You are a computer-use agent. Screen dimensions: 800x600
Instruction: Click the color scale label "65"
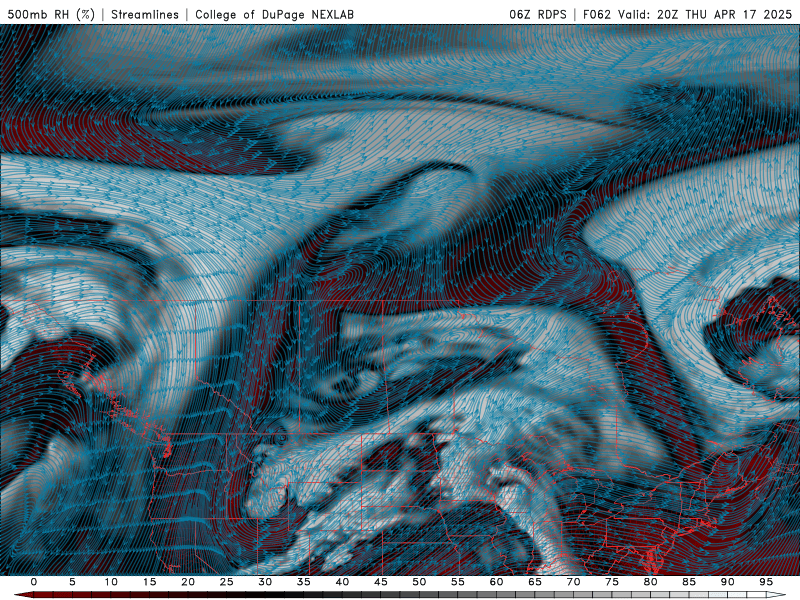(535, 582)
